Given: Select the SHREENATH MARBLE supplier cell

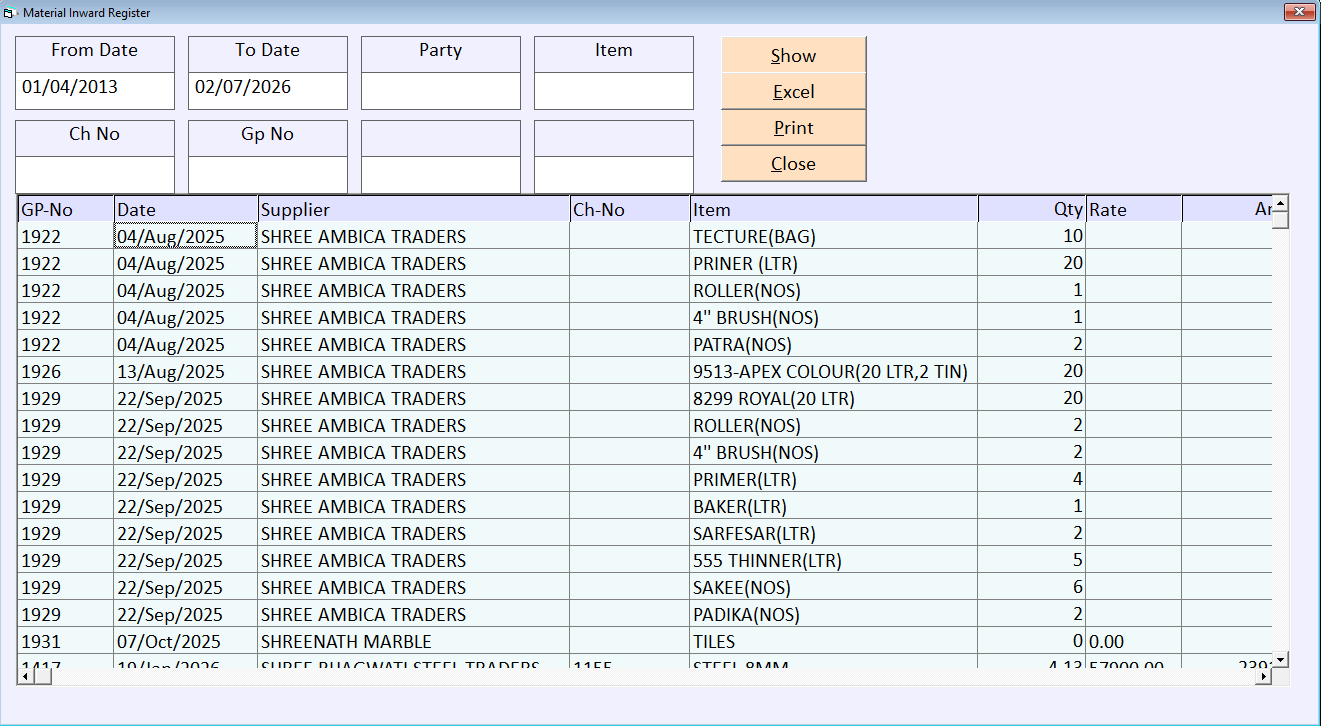Looking at the screenshot, I should (414, 641).
